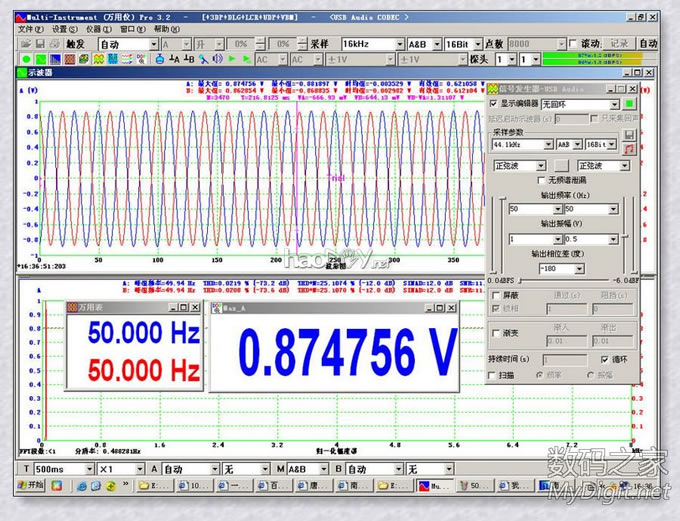Viewport: 680px width, 521px height.
Task: Enable the 扫描 sweep checkbox
Action: click(x=493, y=376)
